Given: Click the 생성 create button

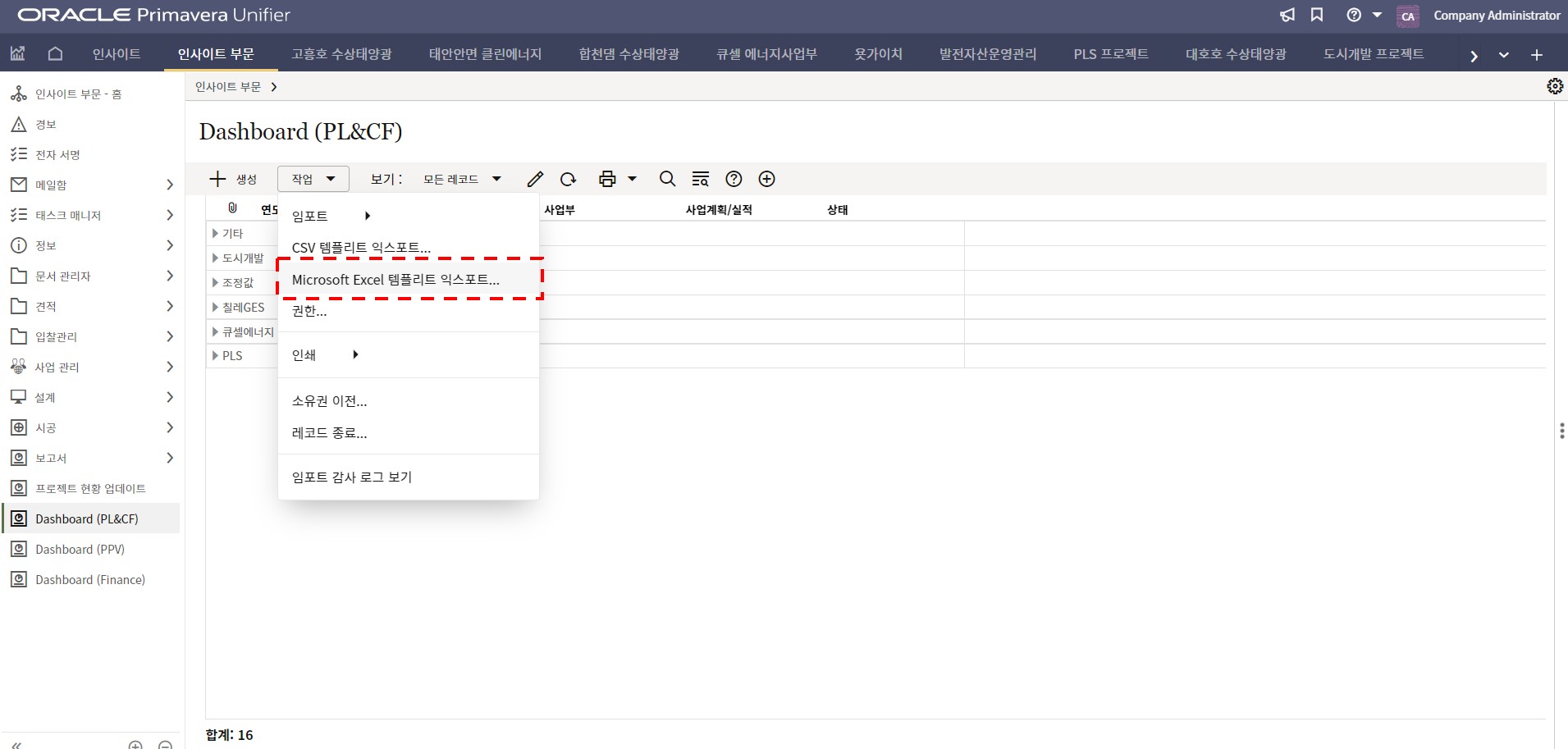Looking at the screenshot, I should (233, 179).
